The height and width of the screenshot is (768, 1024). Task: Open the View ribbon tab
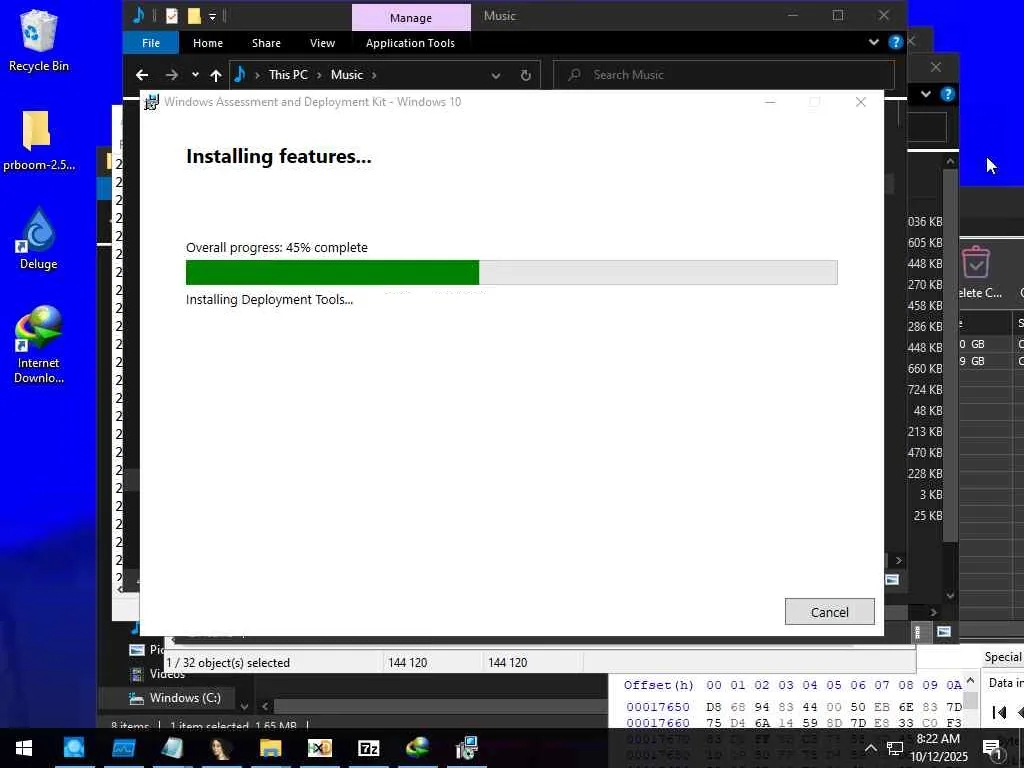coord(322,43)
